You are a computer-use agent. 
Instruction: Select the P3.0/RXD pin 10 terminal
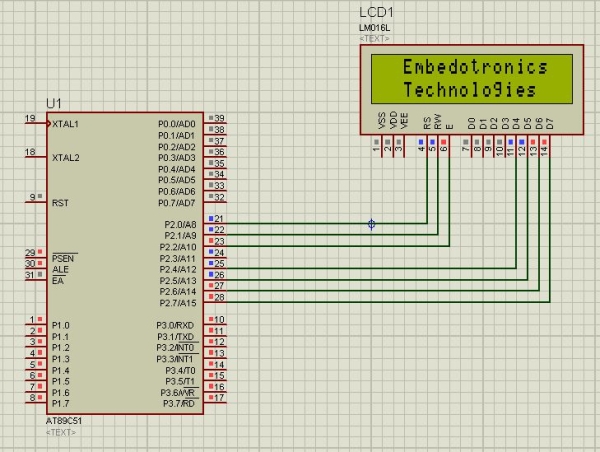(215, 323)
